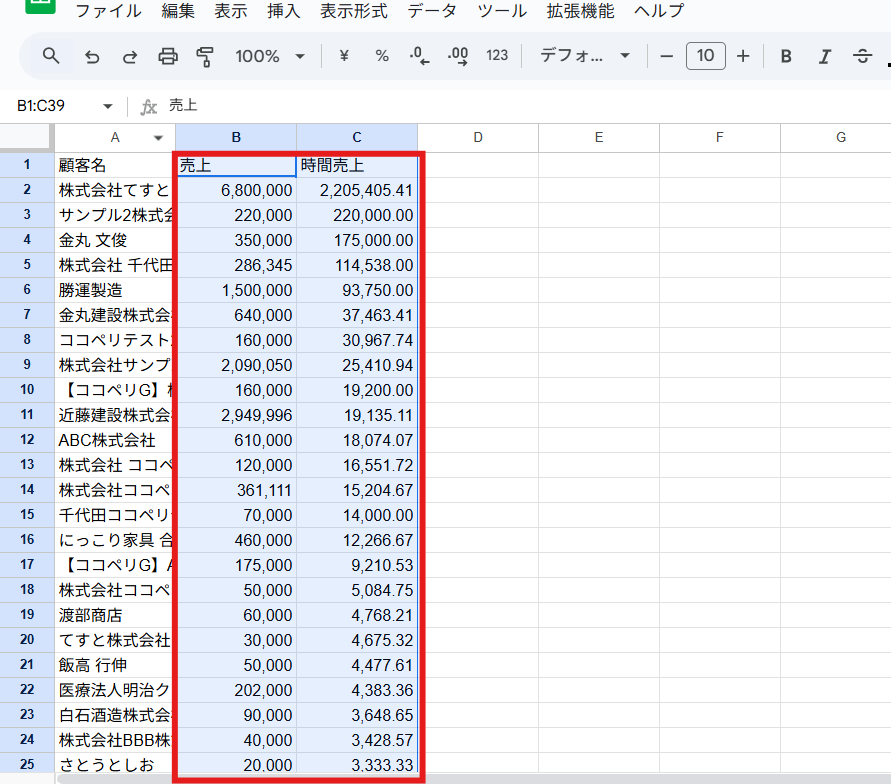Image resolution: width=891 pixels, height=784 pixels.
Task: Click the search magnifier icon in toolbar
Action: [51, 56]
